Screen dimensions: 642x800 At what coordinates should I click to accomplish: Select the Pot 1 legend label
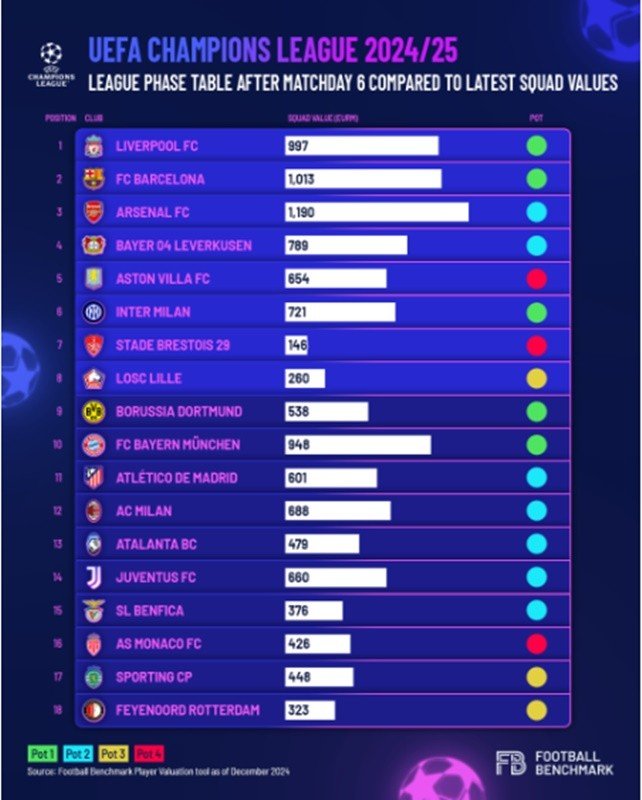pyautogui.click(x=42, y=754)
